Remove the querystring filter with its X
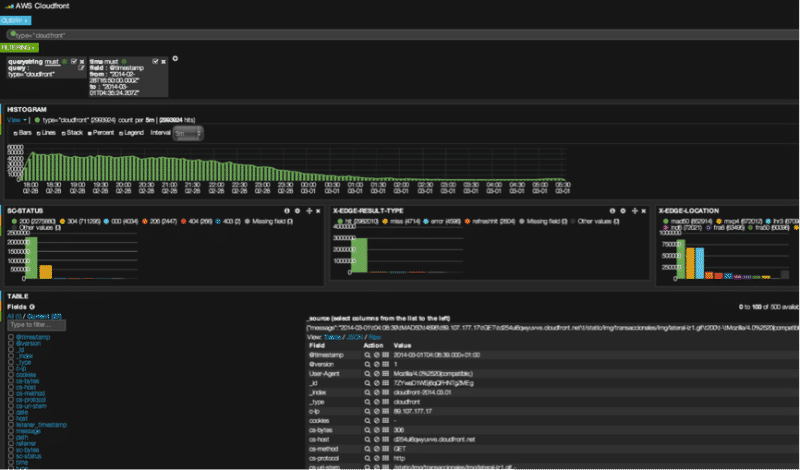 click(x=81, y=61)
